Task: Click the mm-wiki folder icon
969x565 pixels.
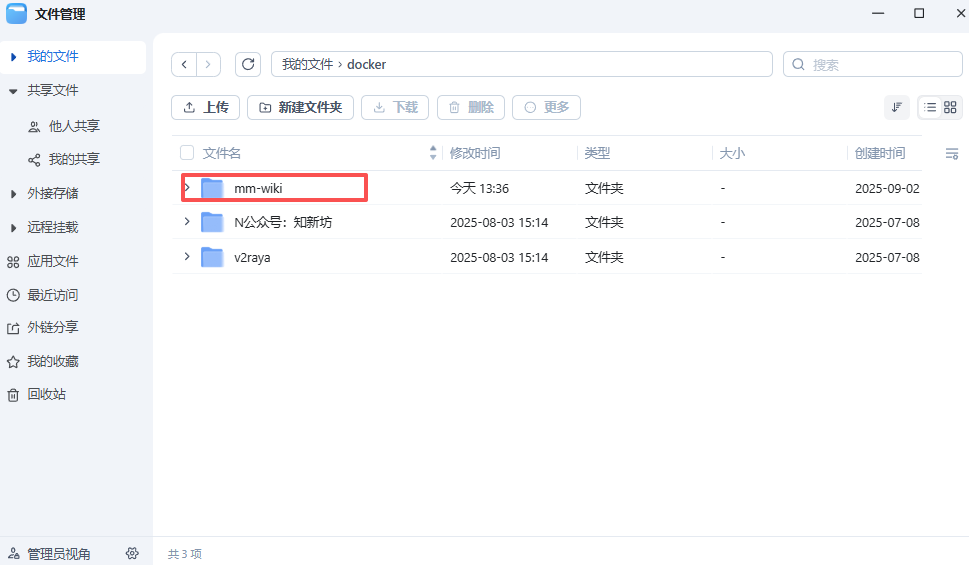Action: tap(212, 188)
